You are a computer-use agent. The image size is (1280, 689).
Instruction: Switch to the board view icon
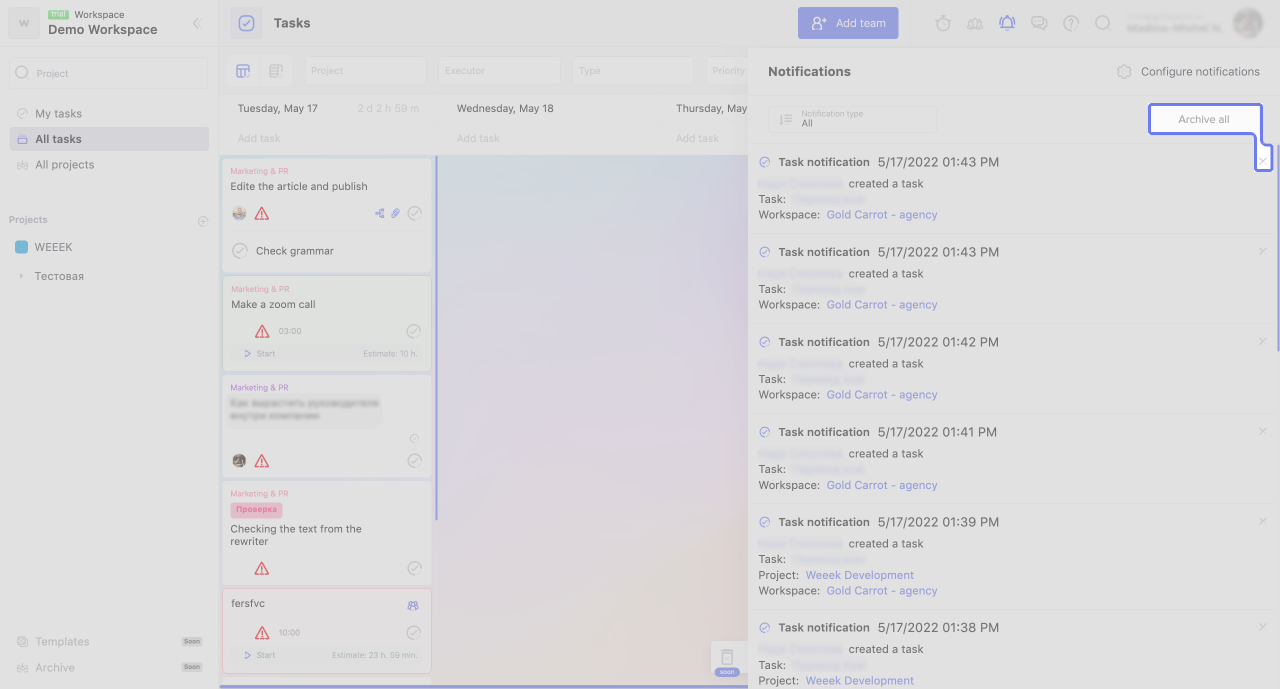coord(243,71)
